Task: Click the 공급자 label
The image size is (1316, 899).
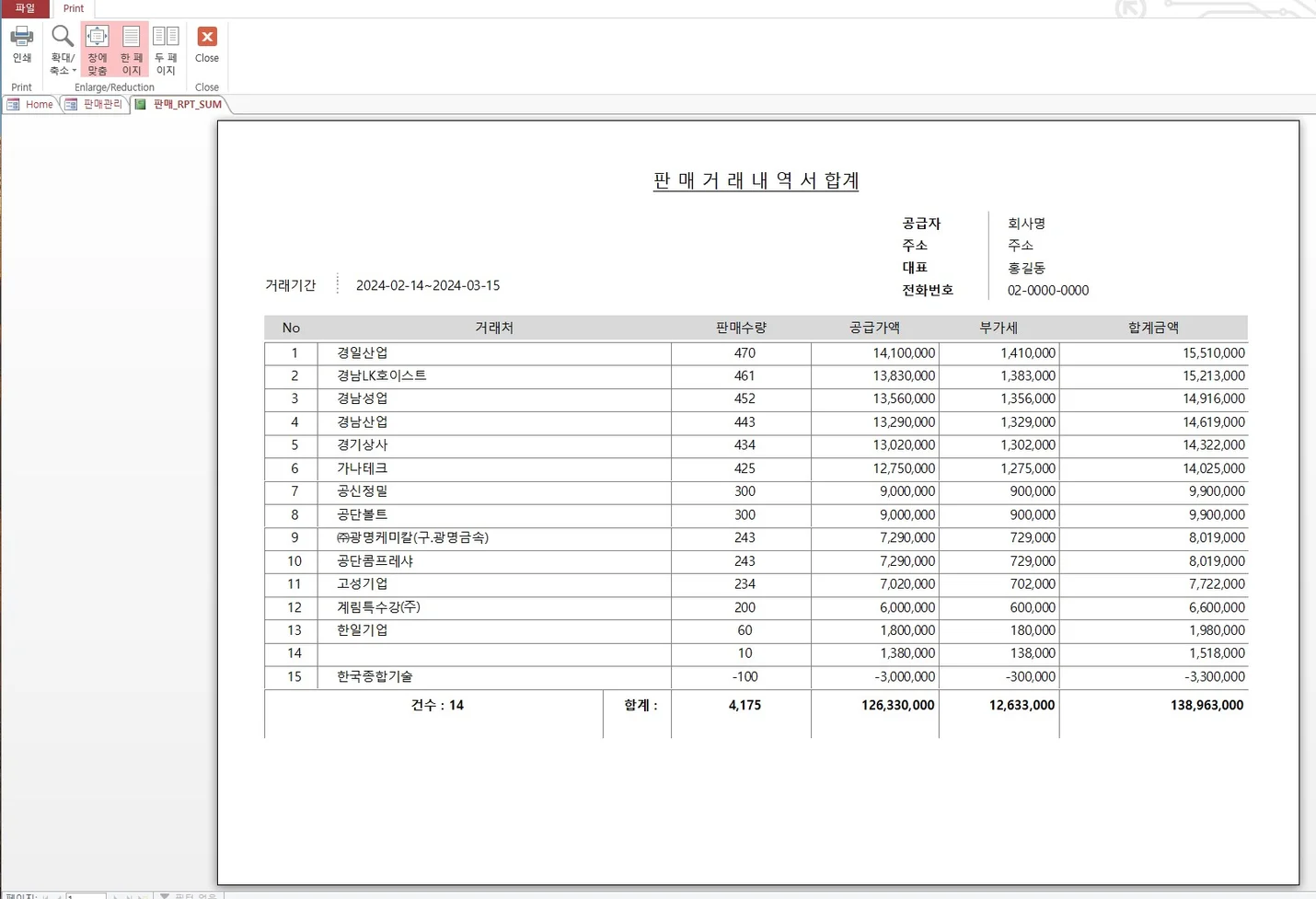Action: (921, 223)
